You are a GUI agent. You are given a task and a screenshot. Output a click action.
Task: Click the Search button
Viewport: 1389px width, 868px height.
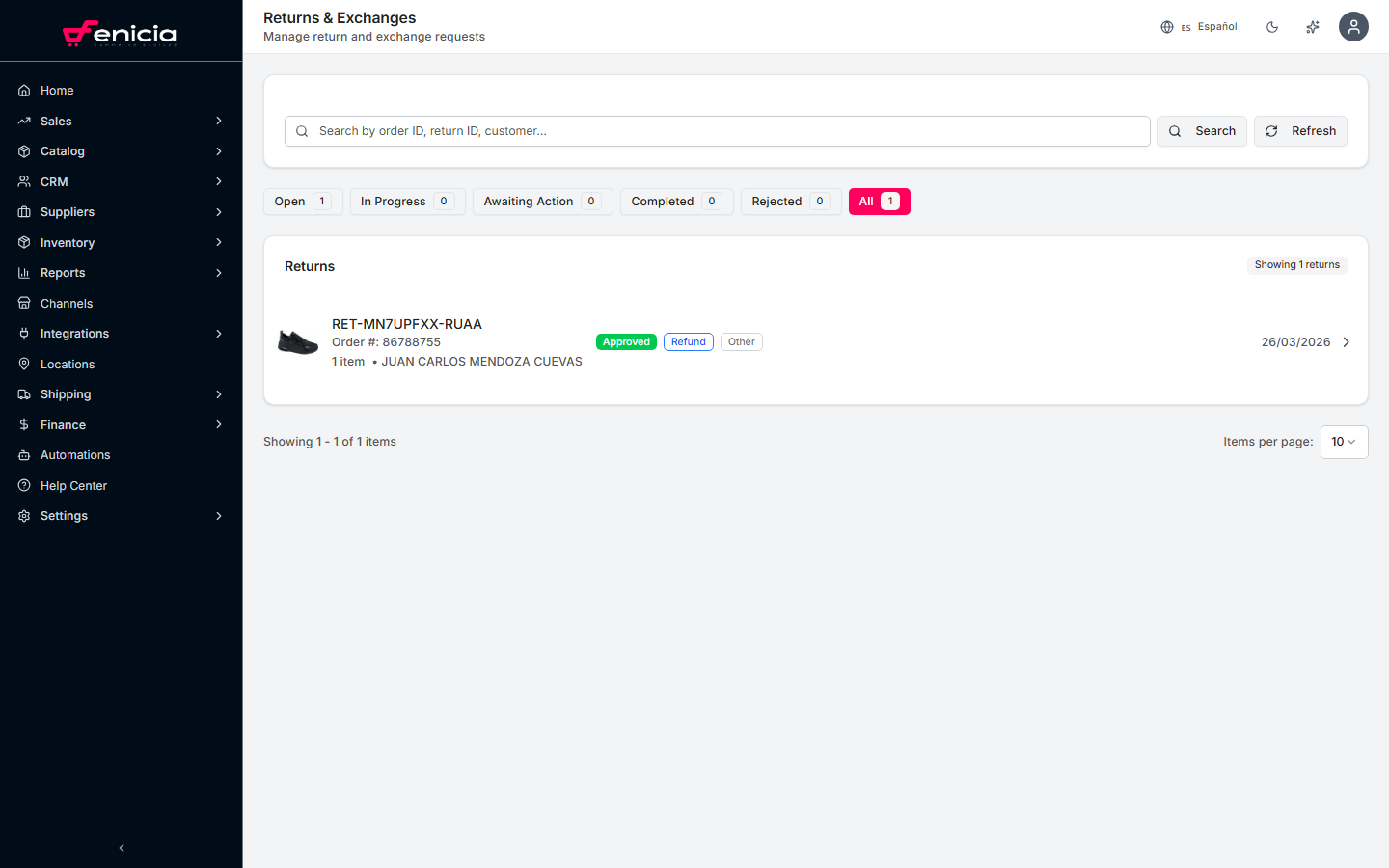pos(1202,130)
